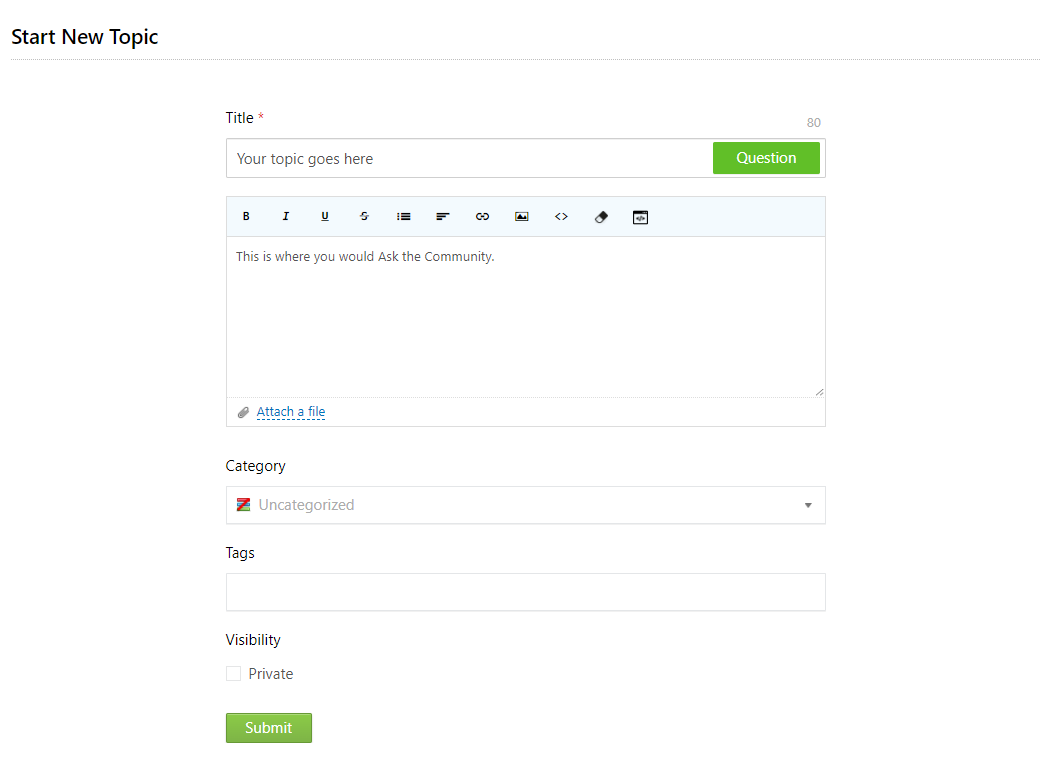
Task: Click the title character counter '80'
Action: pos(814,123)
